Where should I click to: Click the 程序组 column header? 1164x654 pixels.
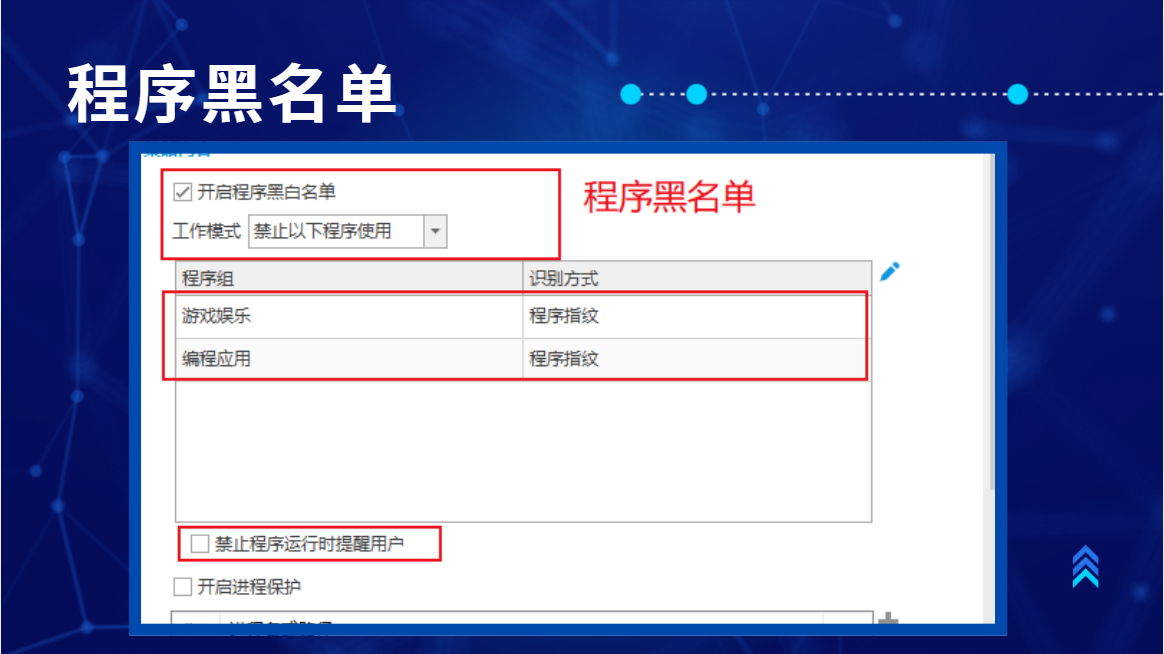349,278
